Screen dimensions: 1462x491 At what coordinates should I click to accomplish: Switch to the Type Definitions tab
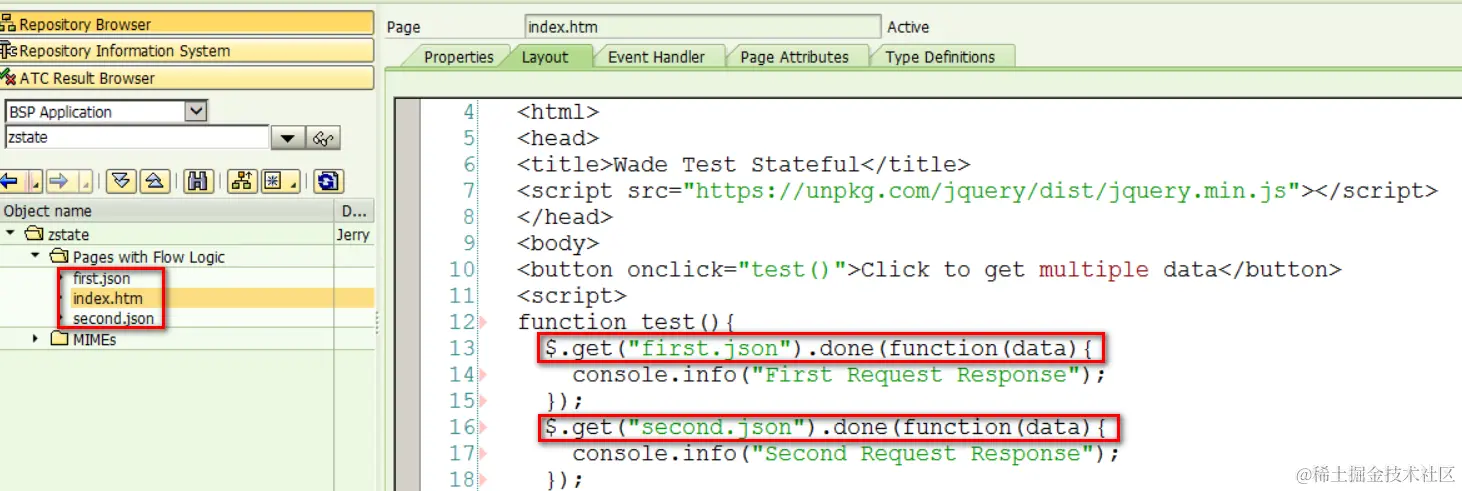click(940, 57)
